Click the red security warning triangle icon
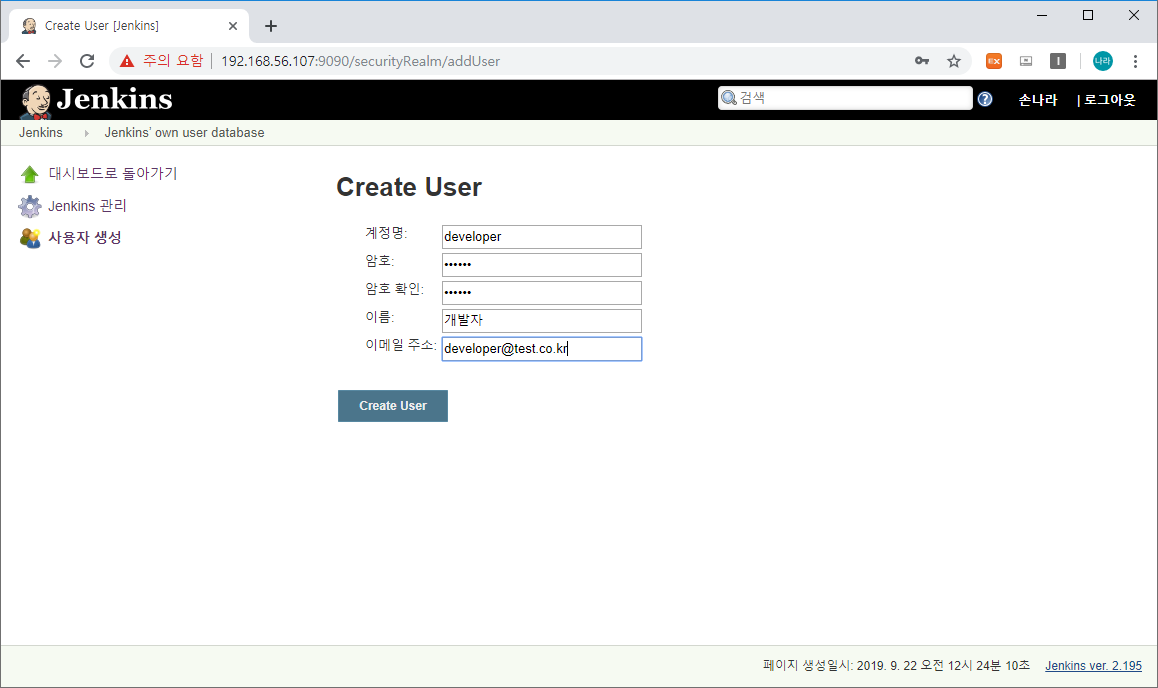The height and width of the screenshot is (688, 1158). click(127, 61)
